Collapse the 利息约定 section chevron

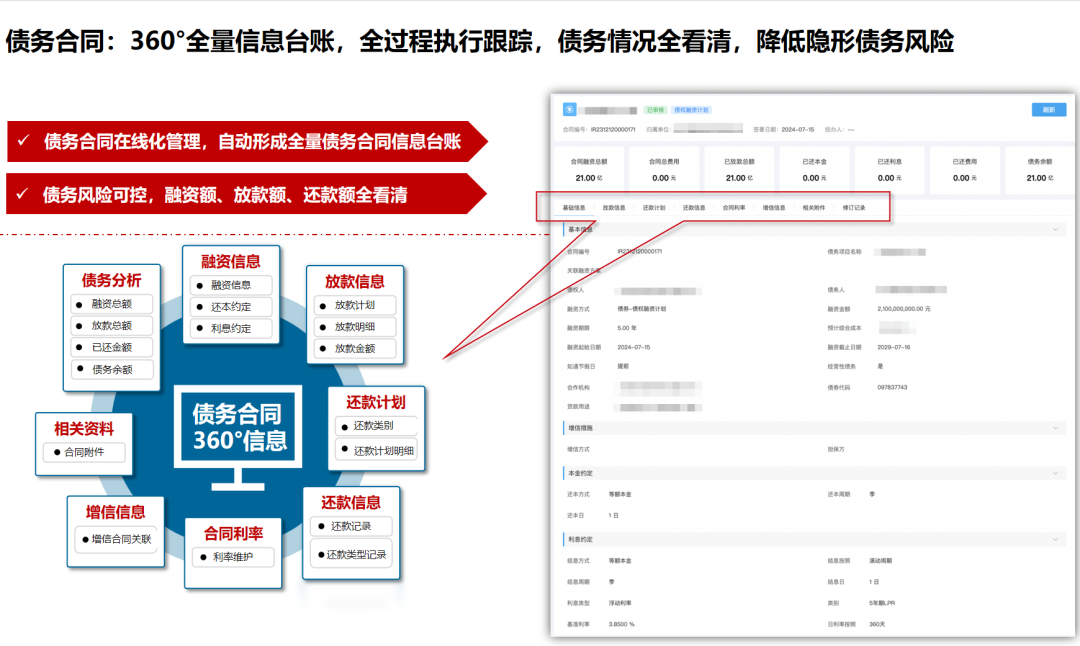click(1055, 539)
